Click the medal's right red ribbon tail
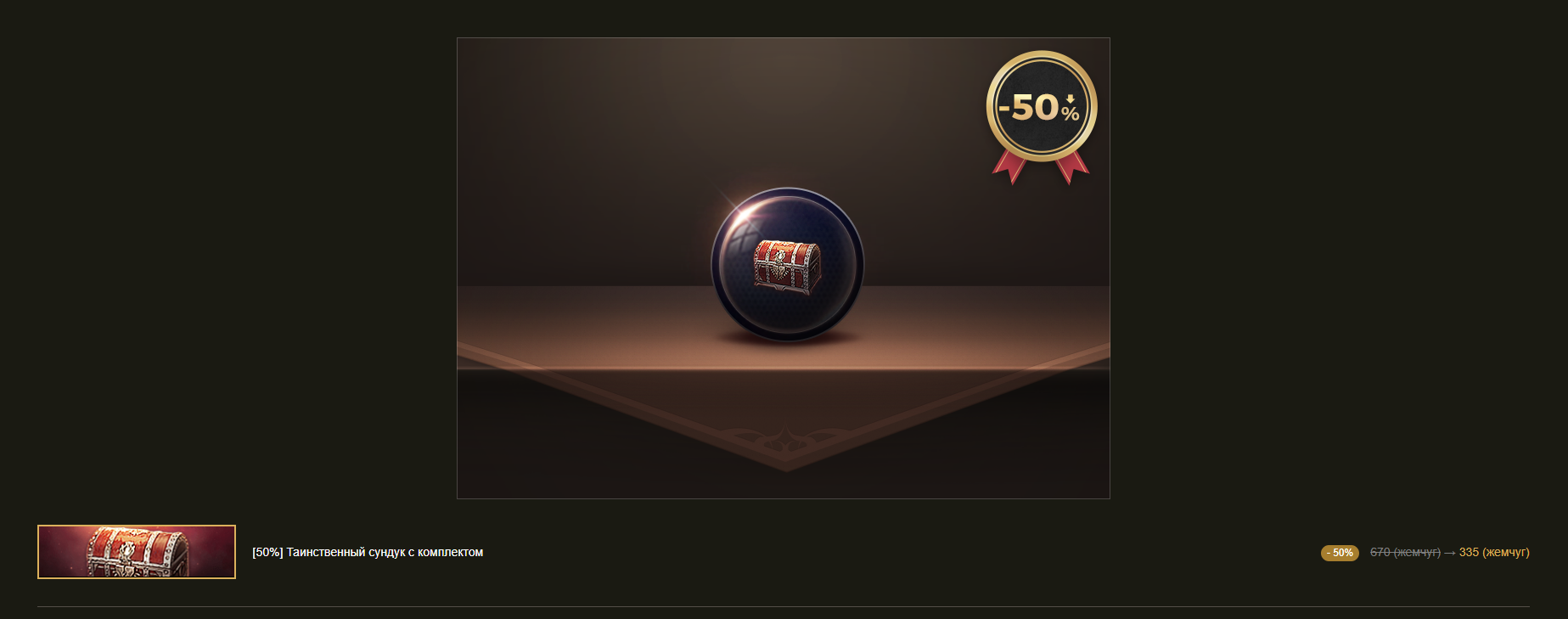This screenshot has height=619, width=1568. (1071, 166)
